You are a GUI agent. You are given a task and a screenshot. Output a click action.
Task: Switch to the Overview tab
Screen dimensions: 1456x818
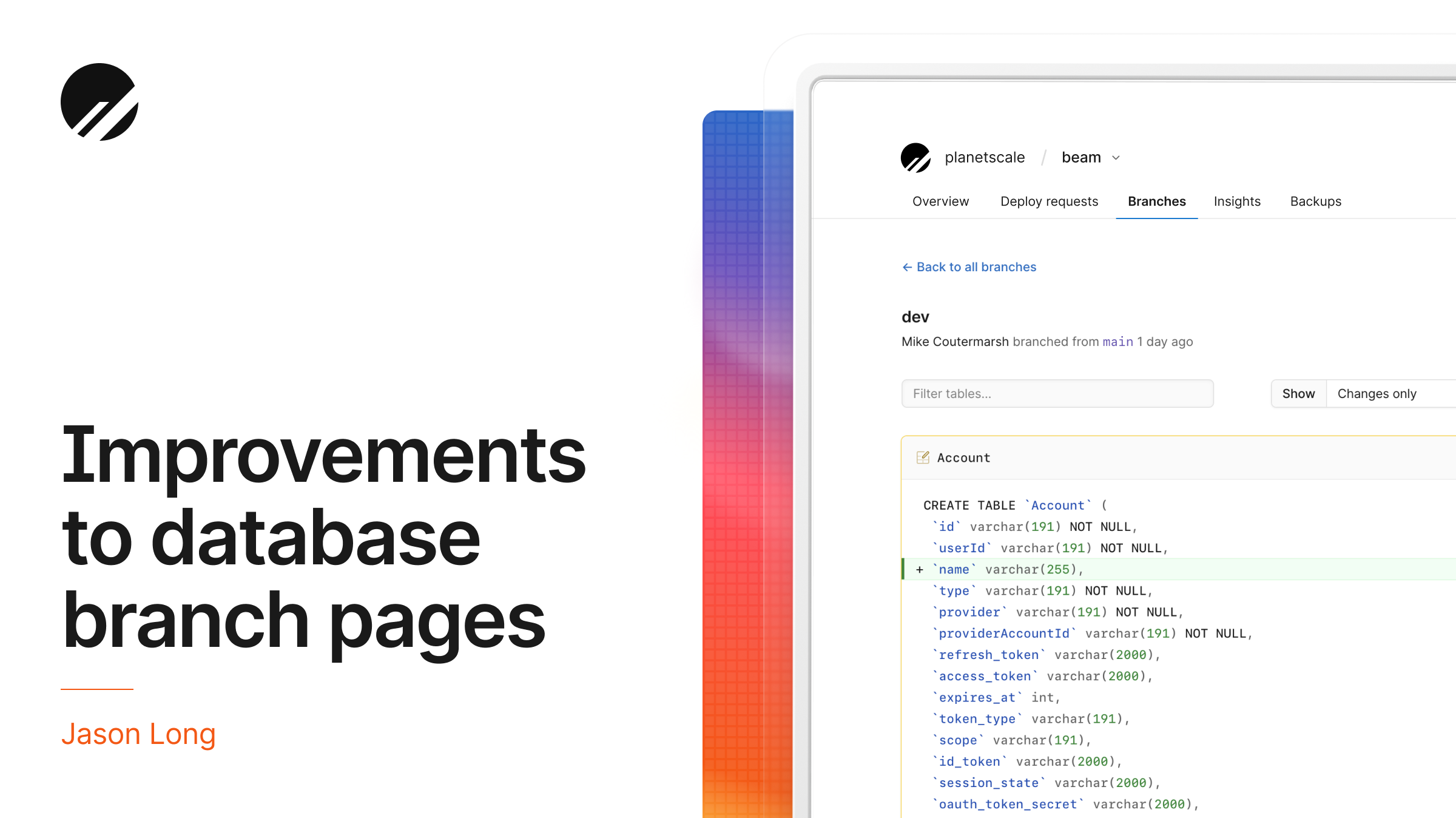click(x=940, y=201)
